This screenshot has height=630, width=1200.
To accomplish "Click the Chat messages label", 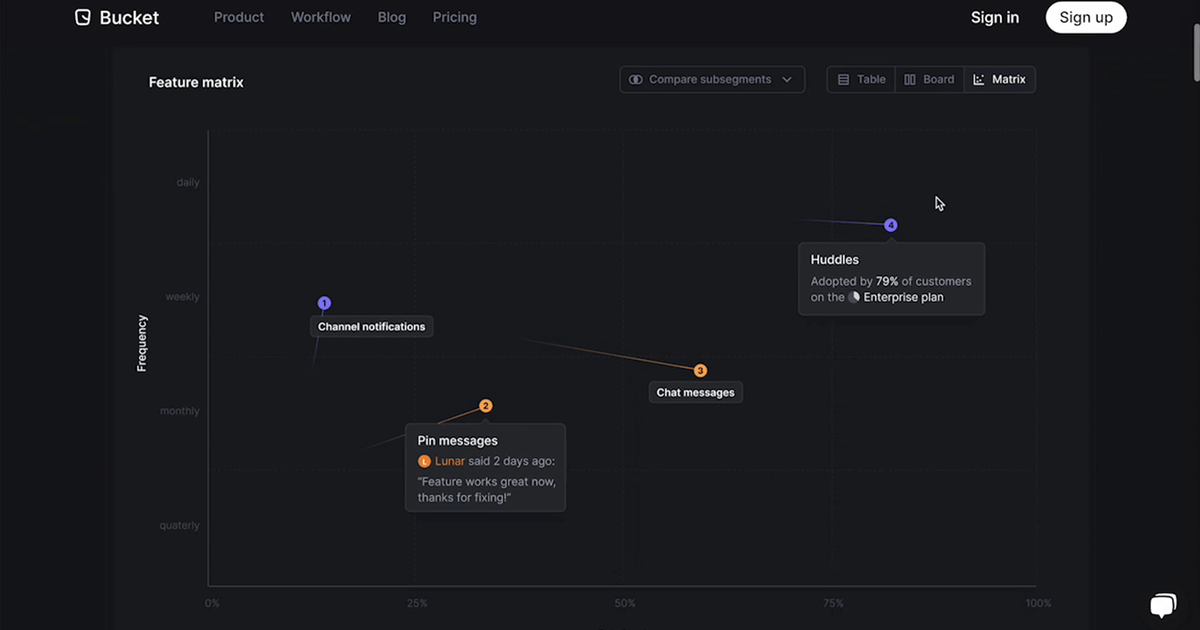I will pos(696,392).
